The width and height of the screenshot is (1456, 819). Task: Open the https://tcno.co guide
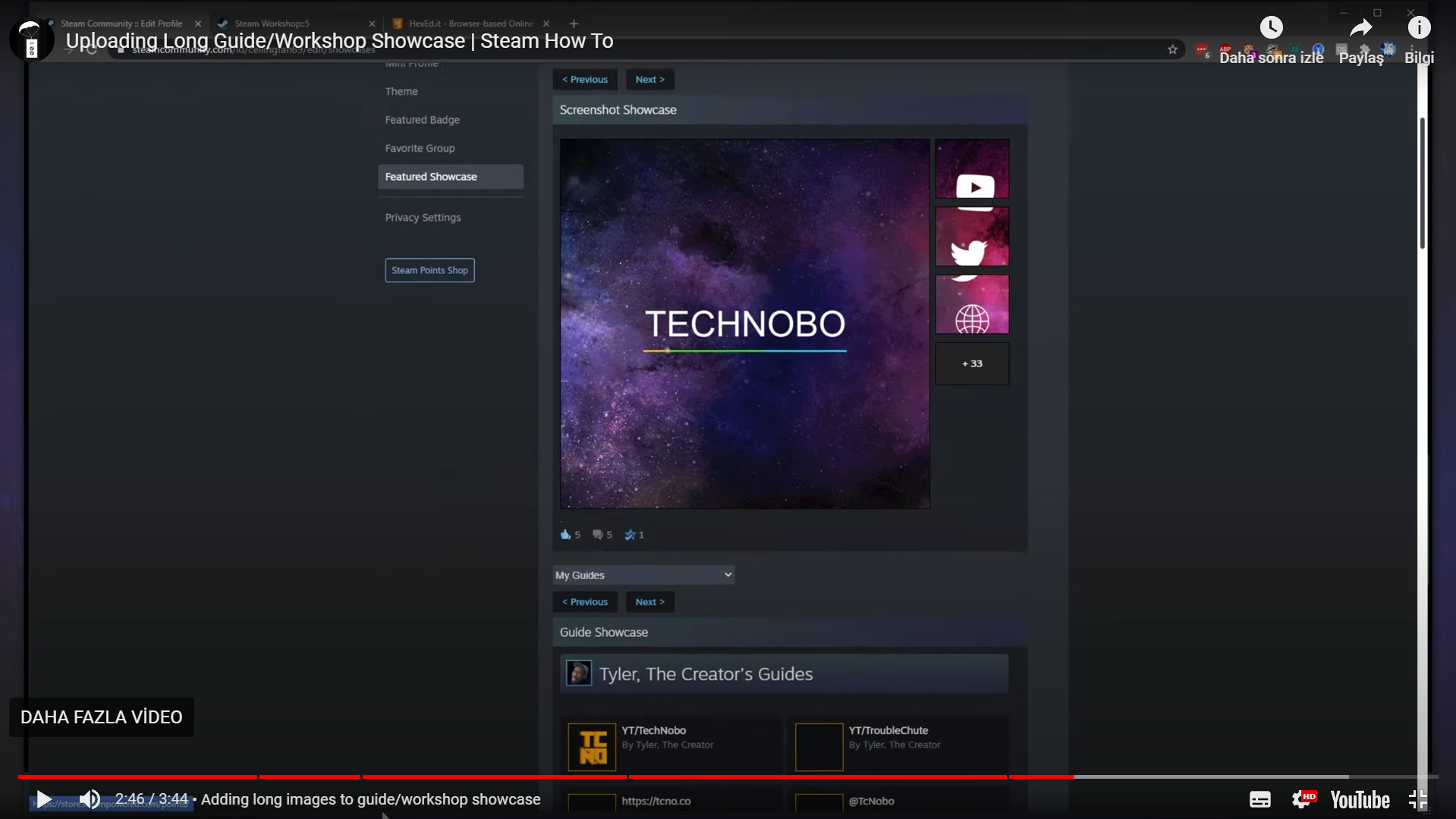[656, 801]
